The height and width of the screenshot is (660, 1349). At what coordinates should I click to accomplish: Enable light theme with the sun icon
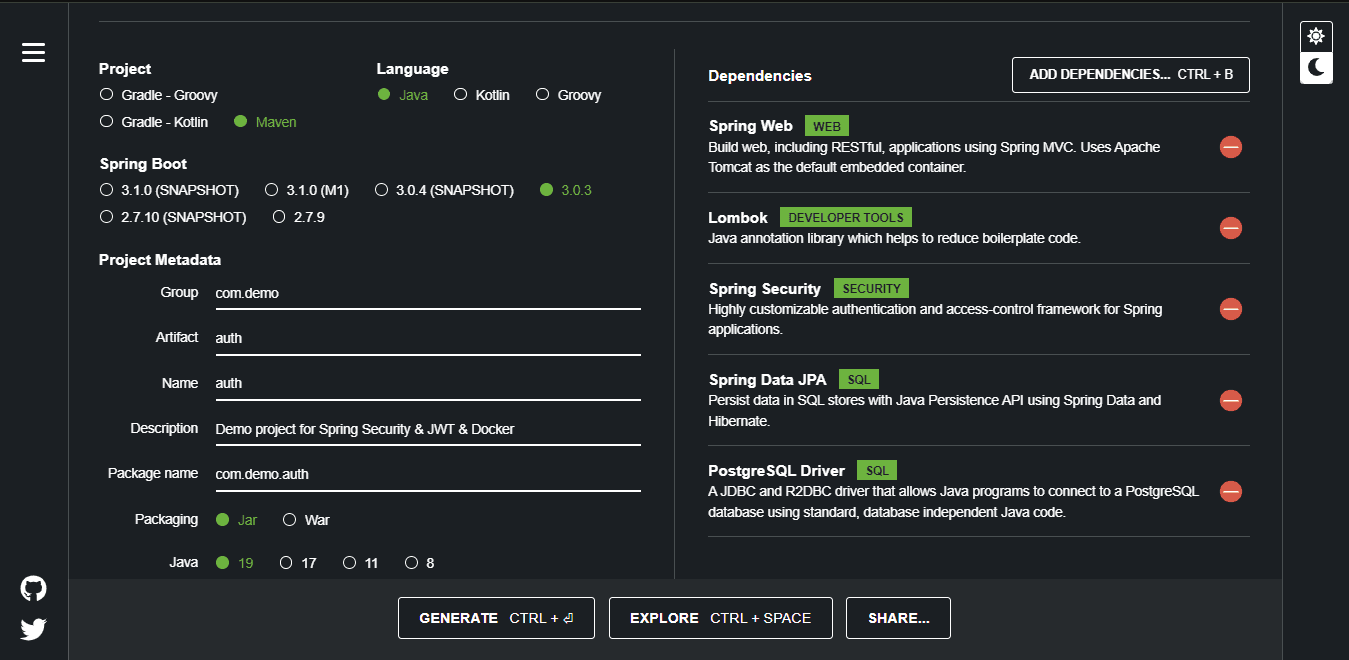[1316, 35]
